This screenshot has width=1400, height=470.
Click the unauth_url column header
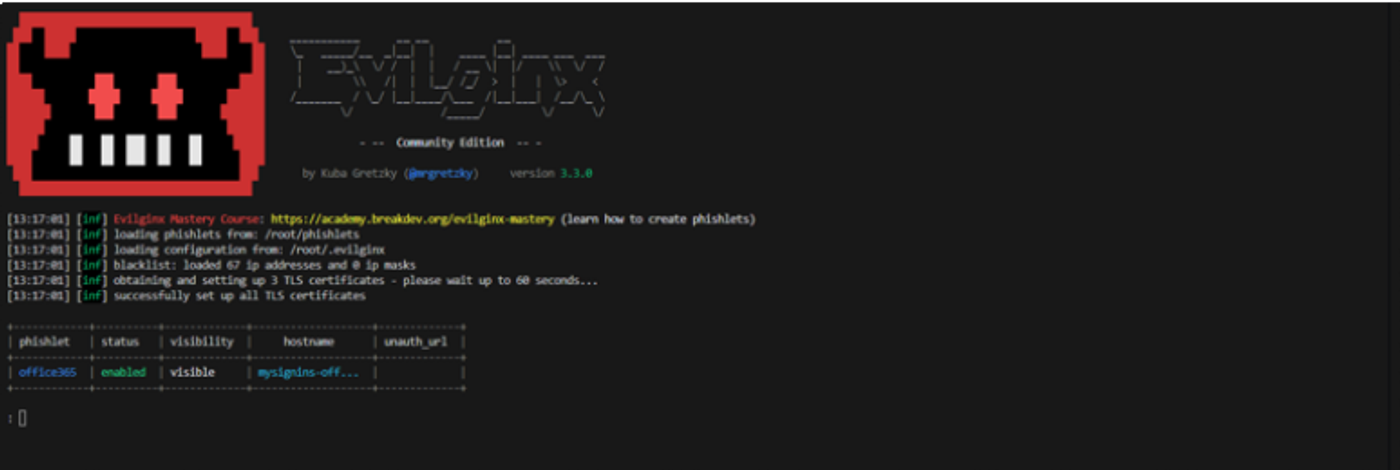click(x=417, y=342)
